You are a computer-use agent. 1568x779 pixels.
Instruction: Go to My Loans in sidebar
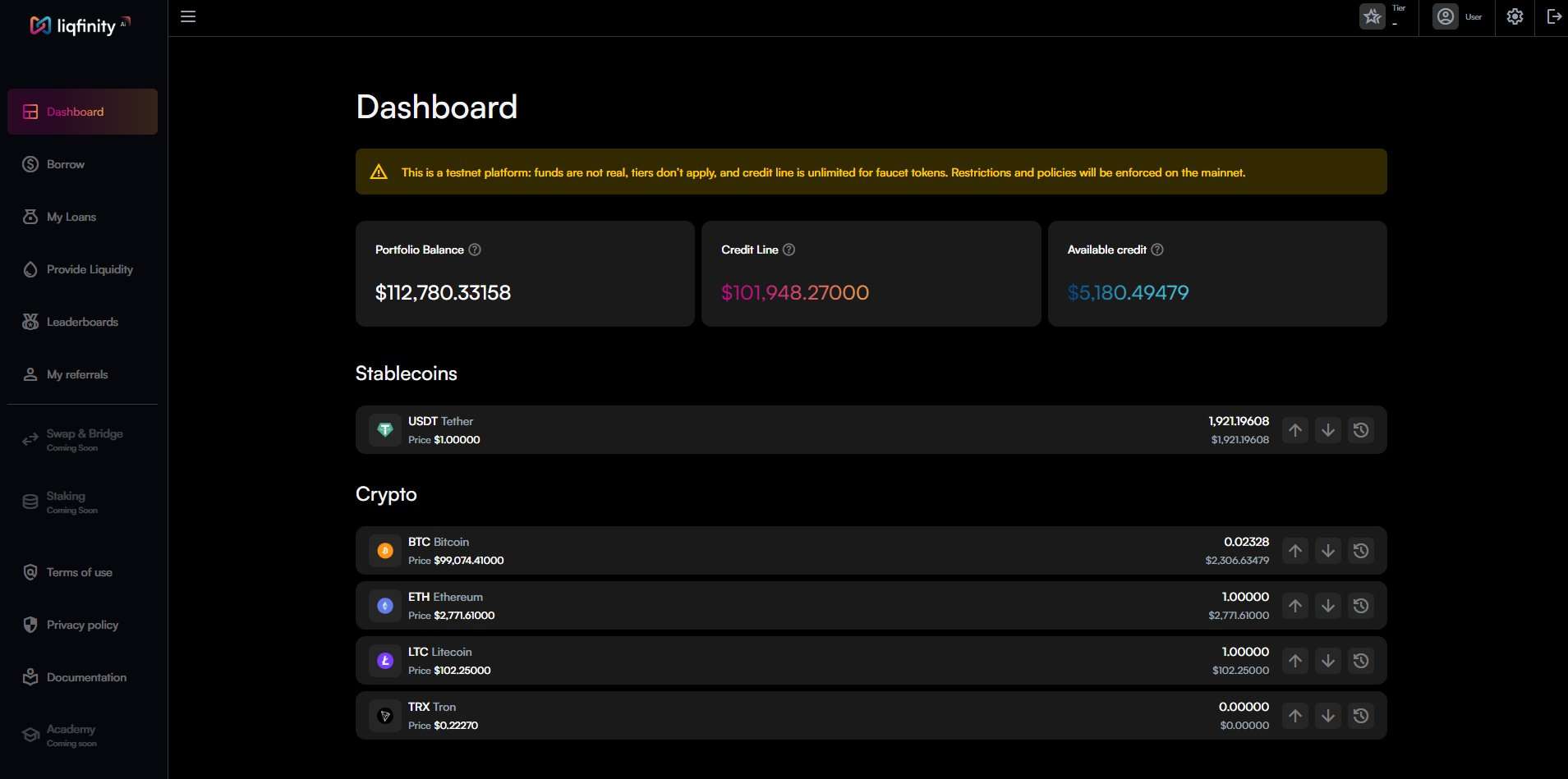[x=71, y=217]
